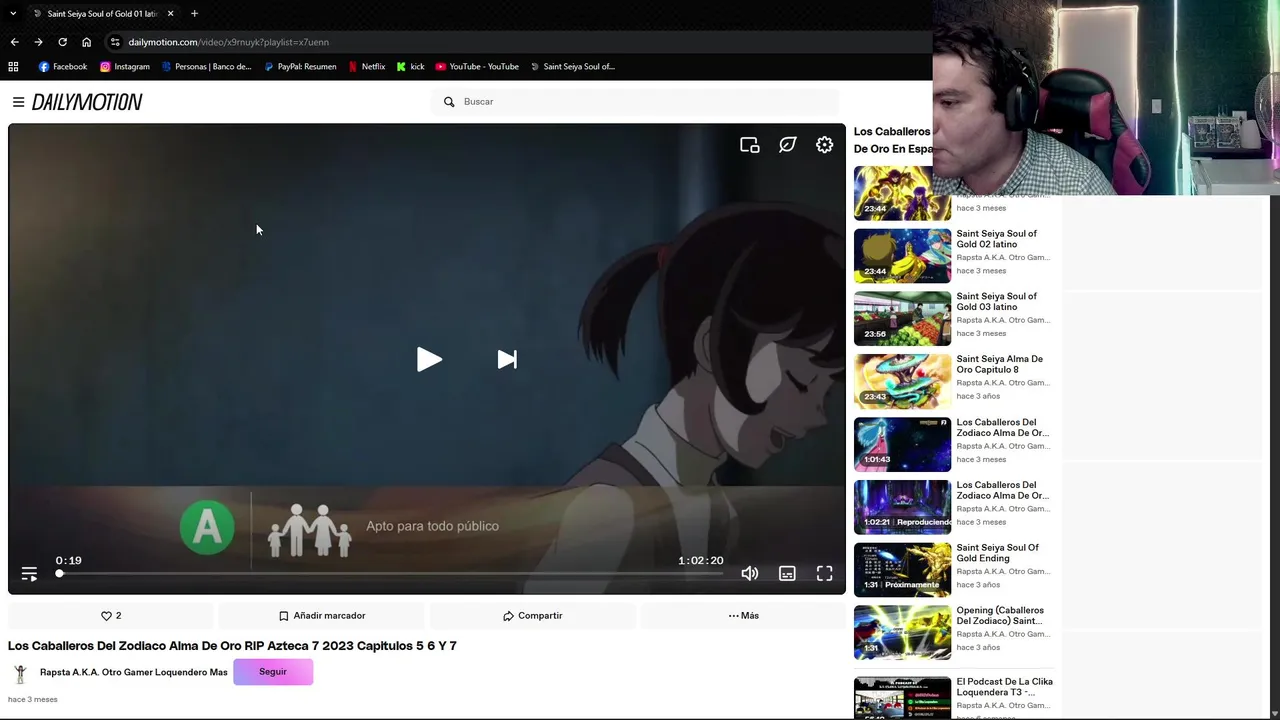
Task: Go to the Dailymotion home logo
Action: 87,102
